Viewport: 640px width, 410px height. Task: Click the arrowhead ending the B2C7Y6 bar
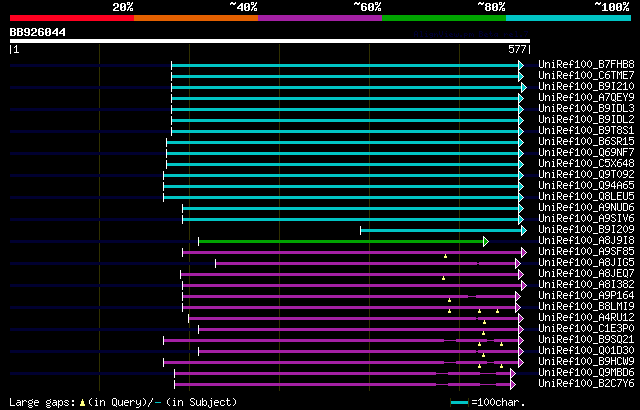coord(513,385)
